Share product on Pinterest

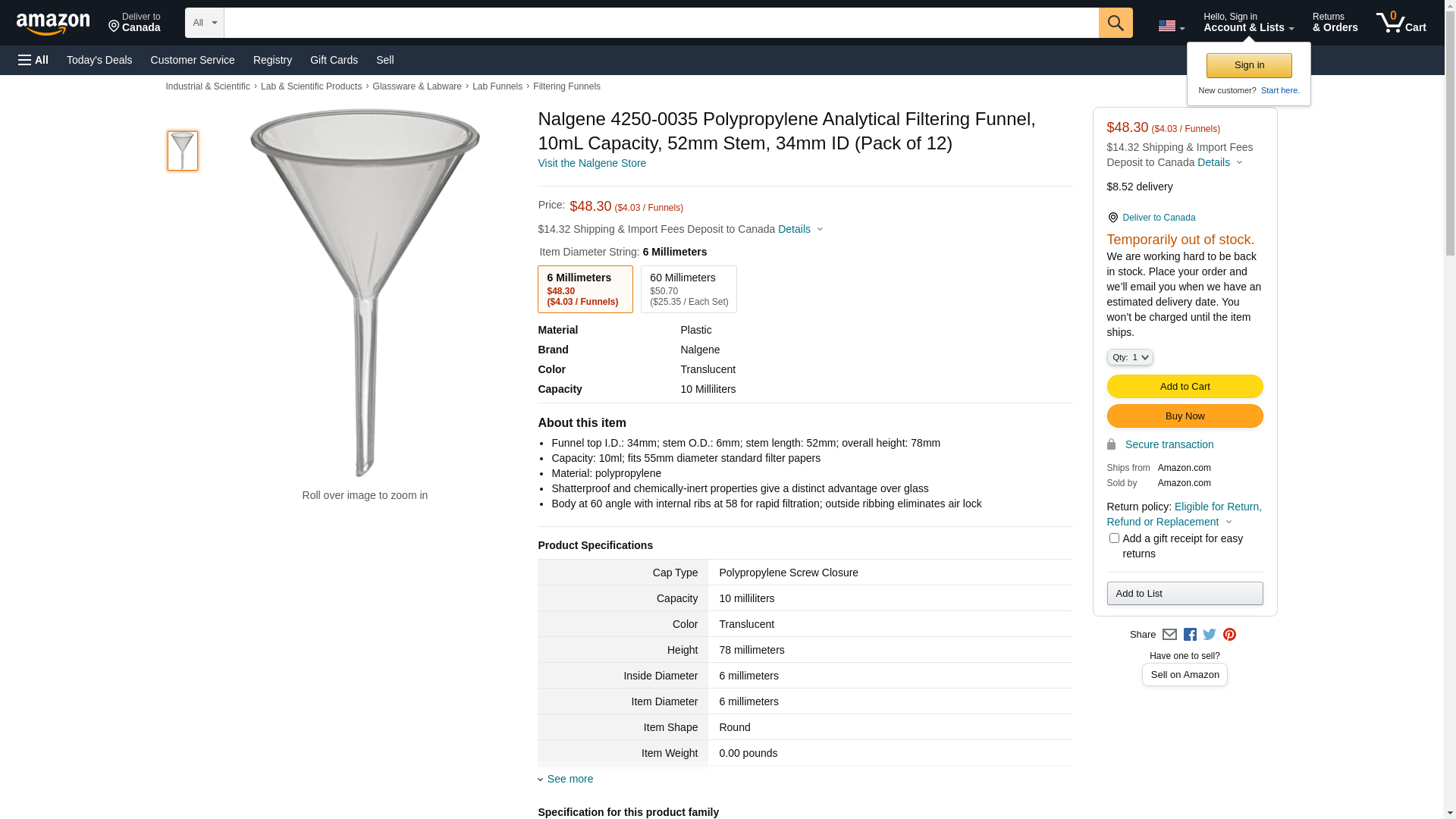[x=1229, y=635]
